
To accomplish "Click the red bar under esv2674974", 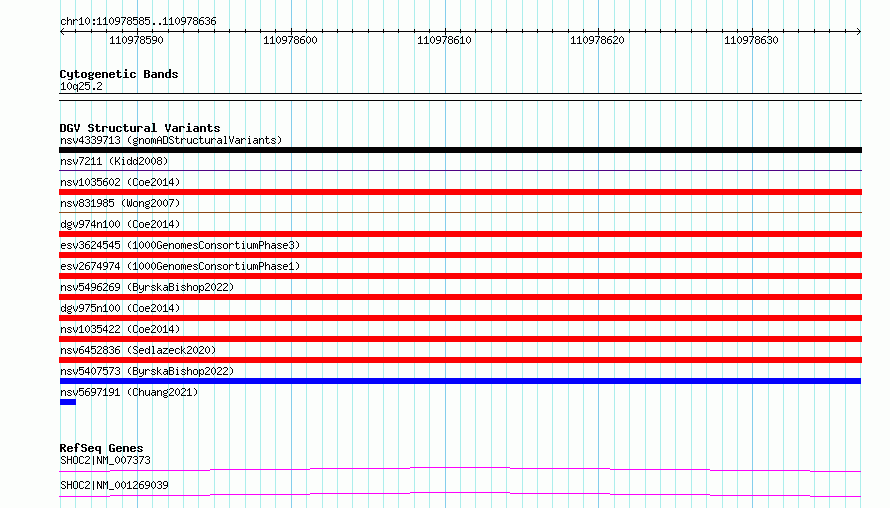I will click(x=460, y=276).
